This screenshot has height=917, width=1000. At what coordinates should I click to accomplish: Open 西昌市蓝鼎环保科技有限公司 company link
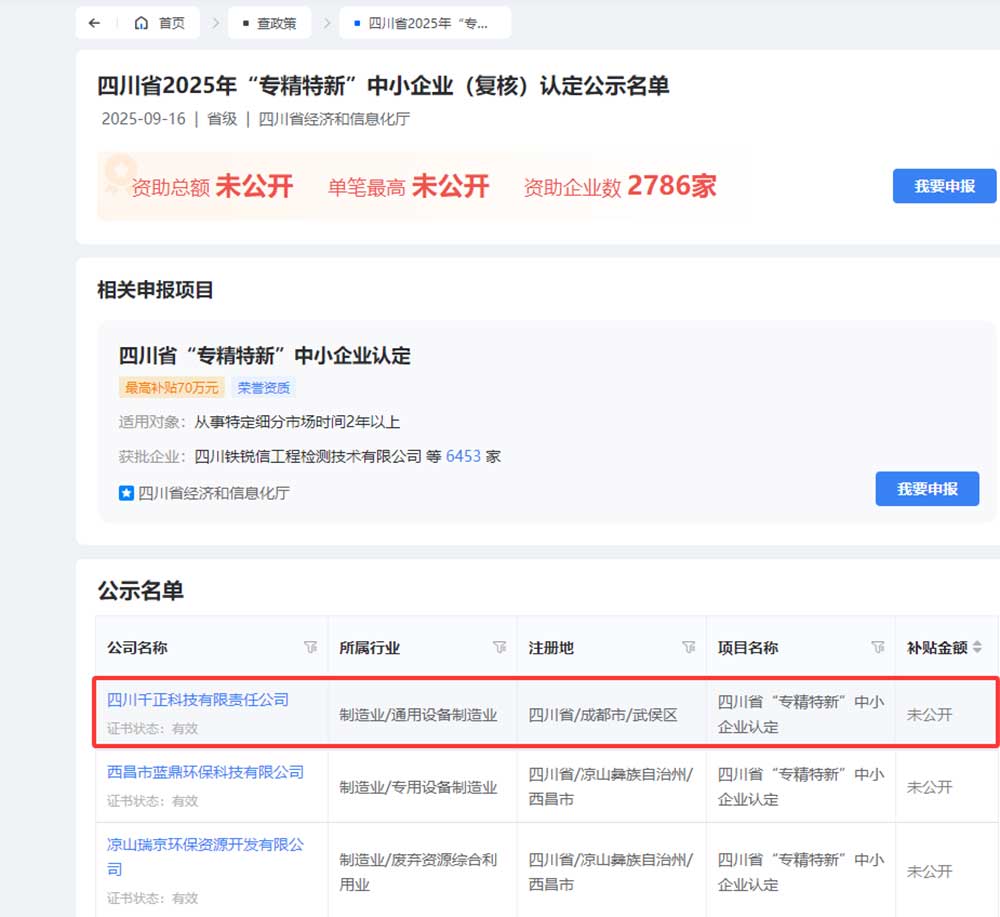(205, 772)
